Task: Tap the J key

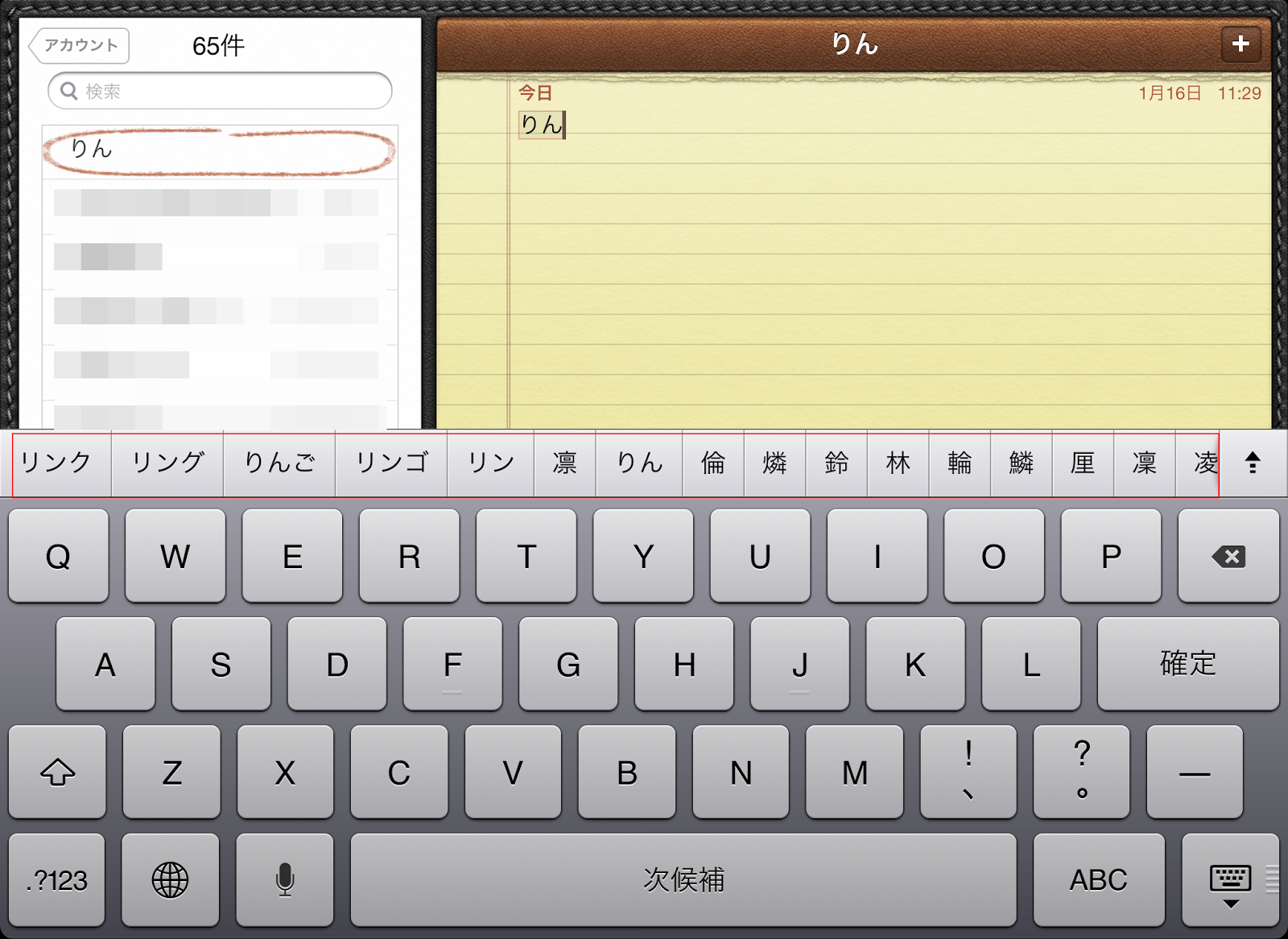Action: pos(800,664)
